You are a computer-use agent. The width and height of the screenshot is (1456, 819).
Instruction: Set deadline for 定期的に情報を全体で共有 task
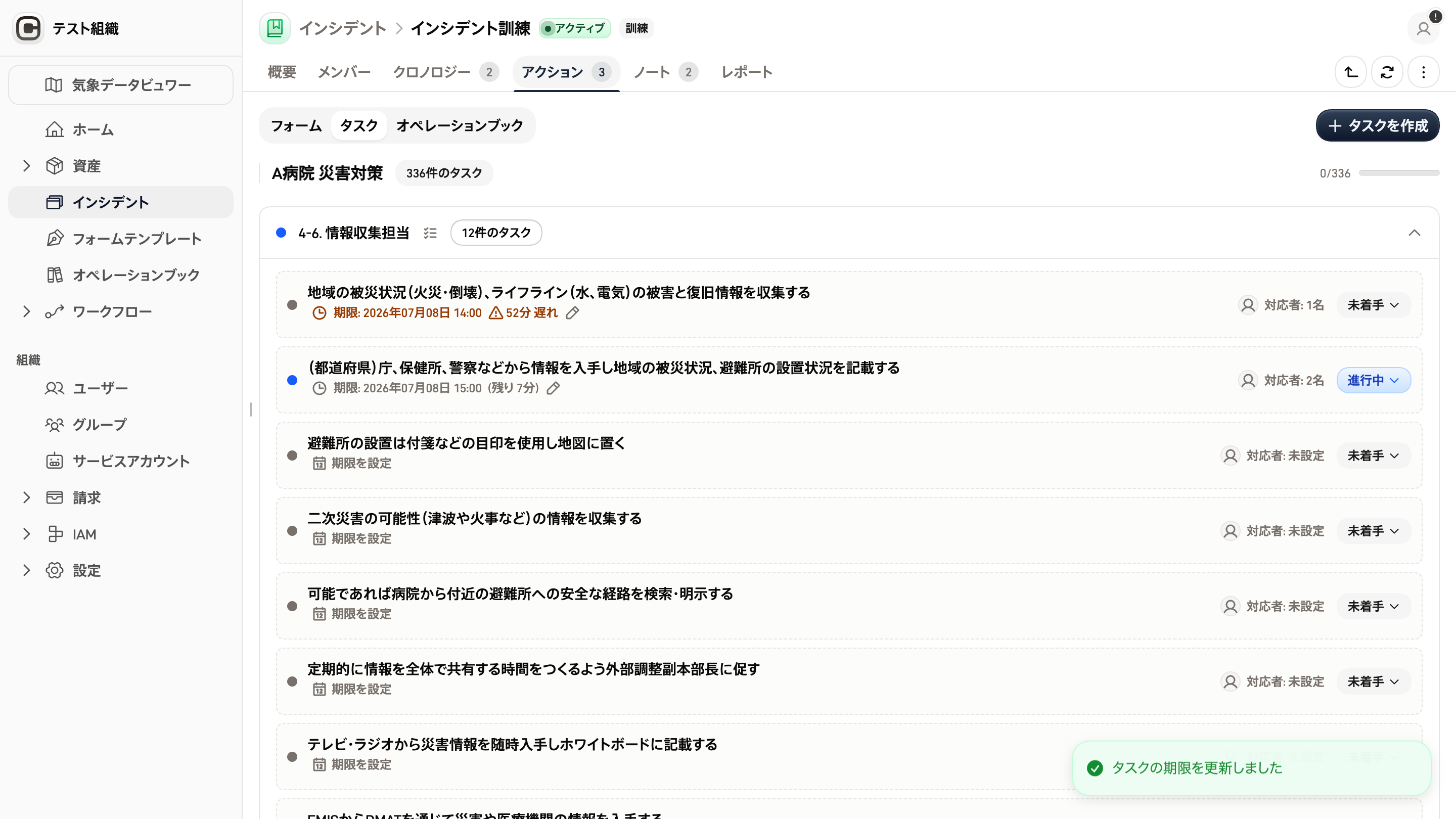pos(351,690)
